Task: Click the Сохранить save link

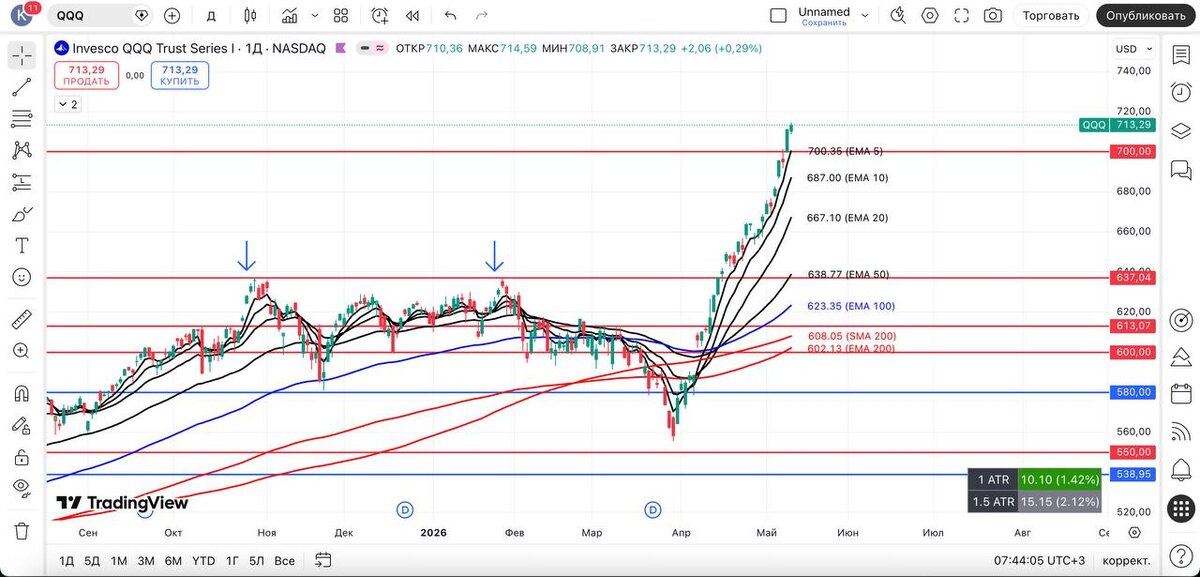Action: (824, 22)
